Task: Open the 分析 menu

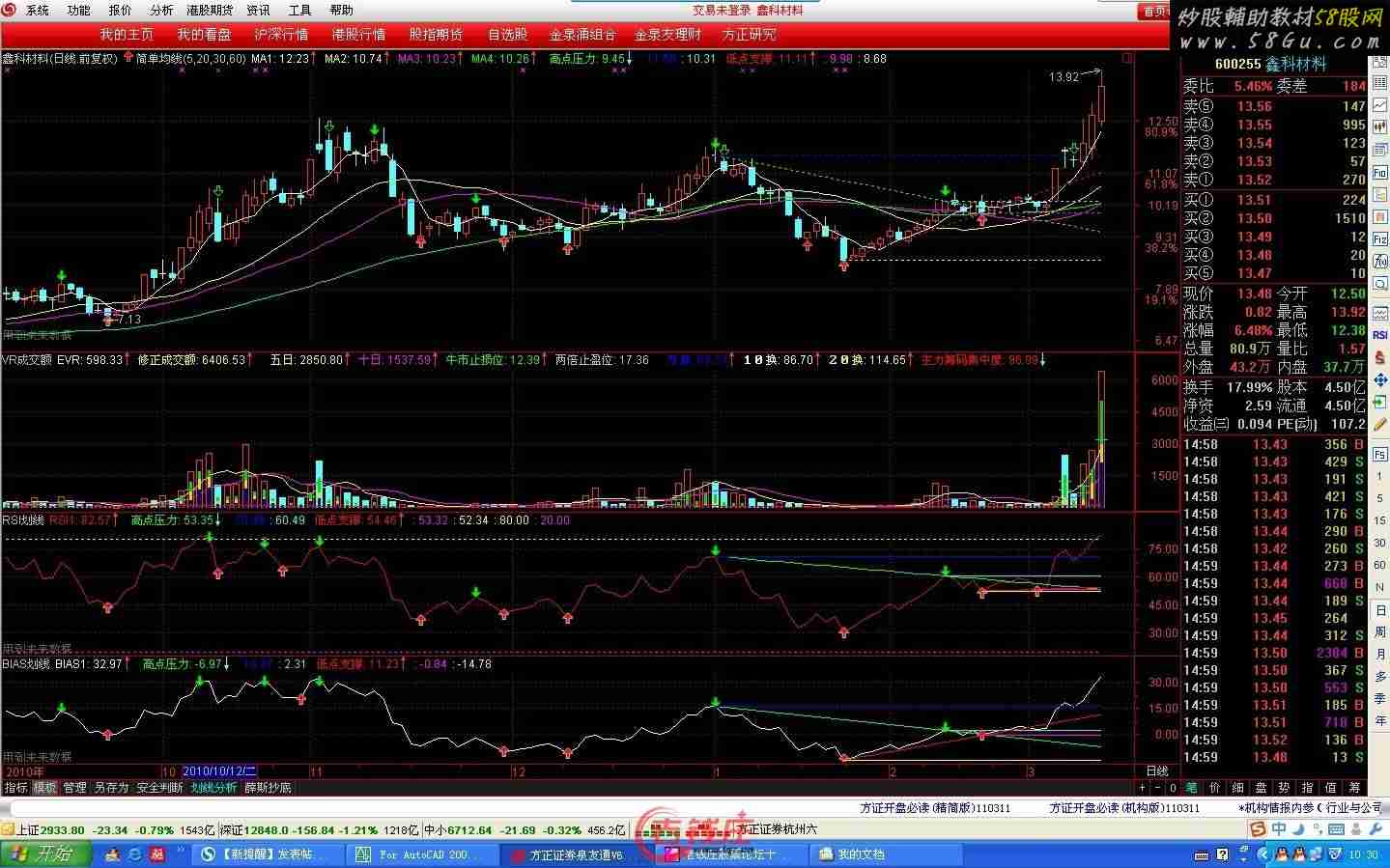Action: [x=161, y=11]
